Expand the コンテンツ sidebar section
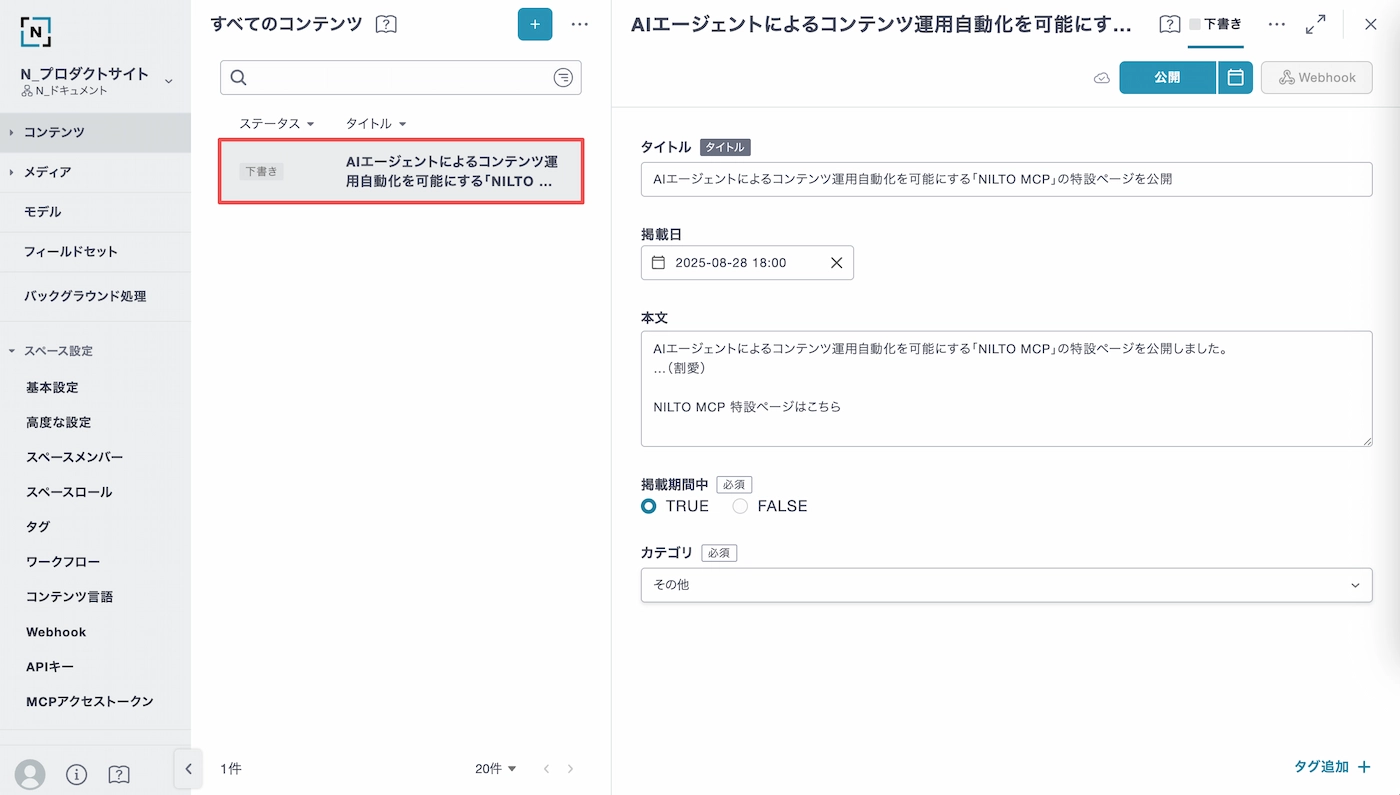This screenshot has width=1400, height=795. pos(12,132)
